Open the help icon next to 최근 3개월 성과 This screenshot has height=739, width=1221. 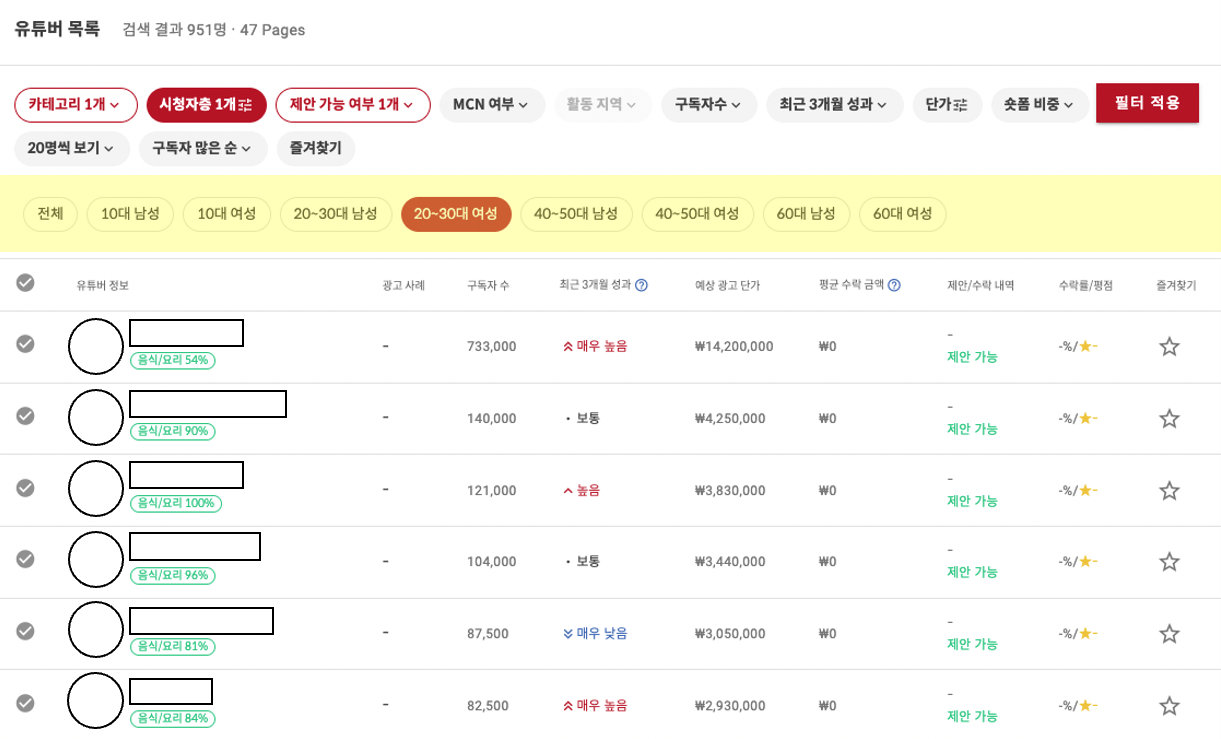(x=641, y=283)
